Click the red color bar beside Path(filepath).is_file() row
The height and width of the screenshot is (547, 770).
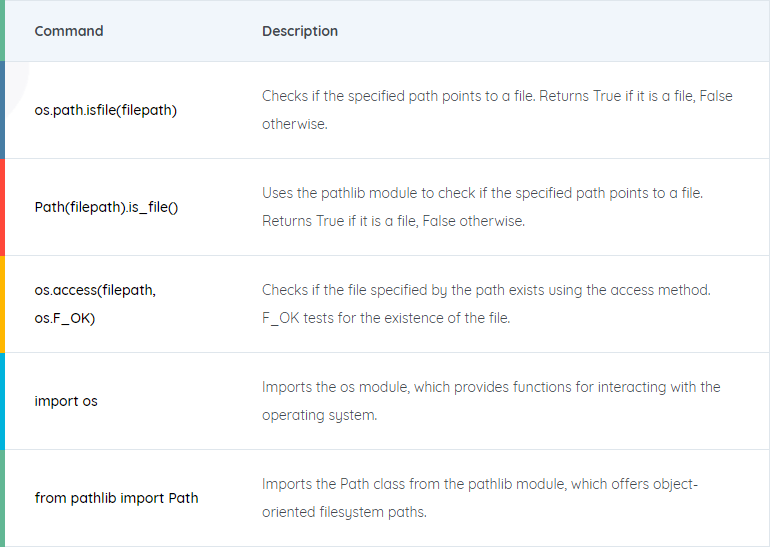(2, 207)
